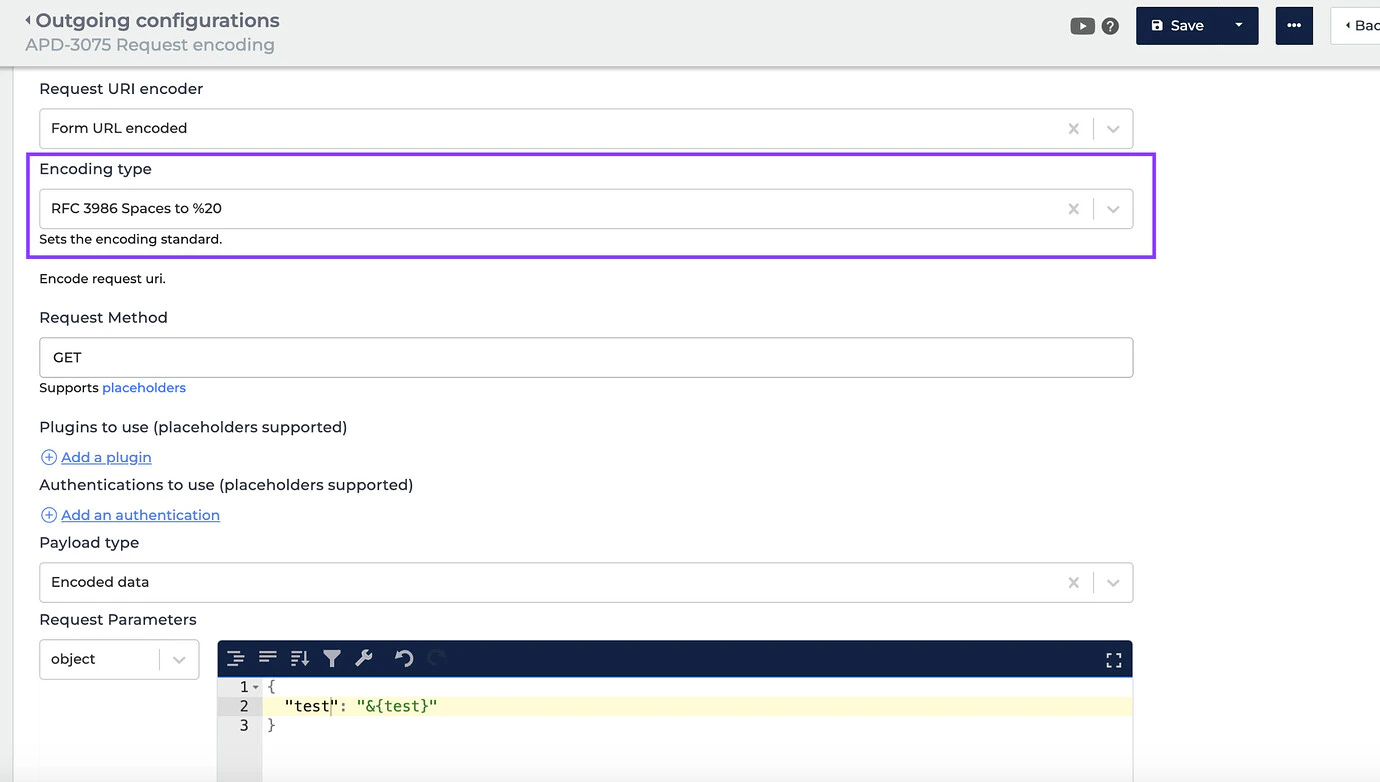Click the filter icon in editor toolbar

pos(332,658)
